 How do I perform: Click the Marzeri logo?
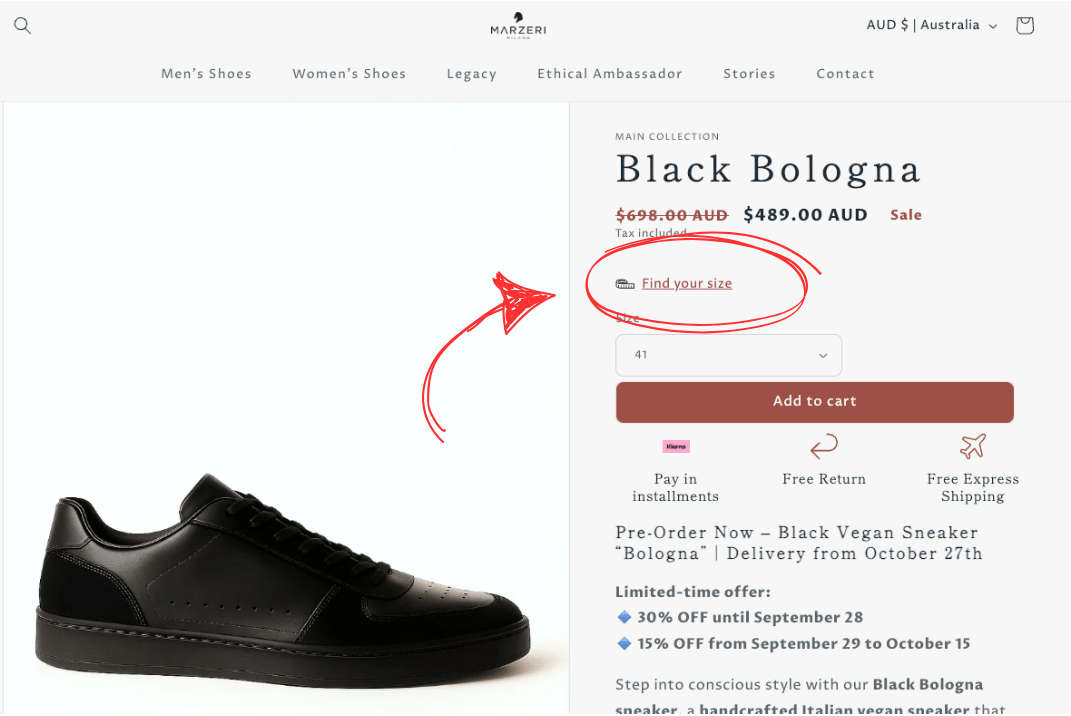(518, 24)
